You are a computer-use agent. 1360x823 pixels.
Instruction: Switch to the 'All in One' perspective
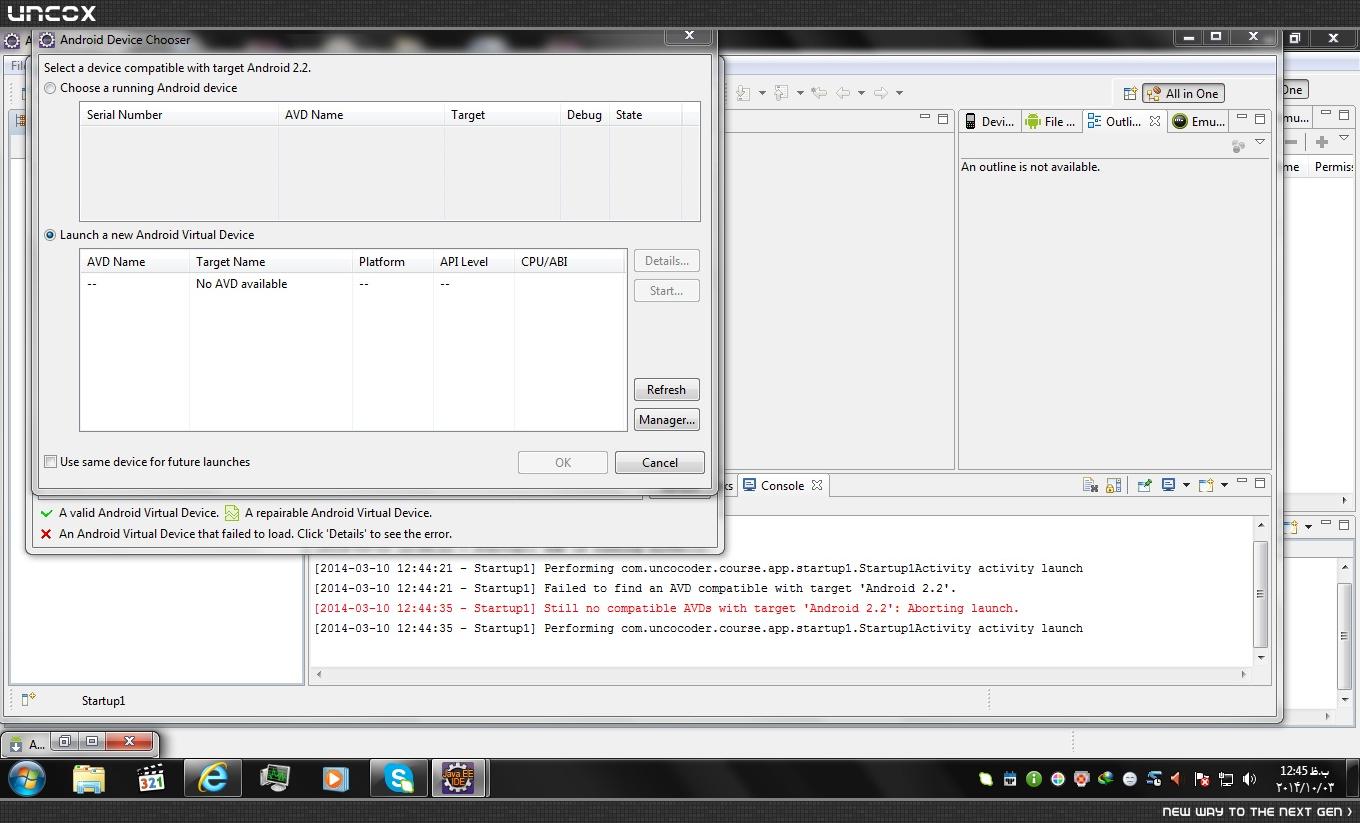click(x=1183, y=93)
